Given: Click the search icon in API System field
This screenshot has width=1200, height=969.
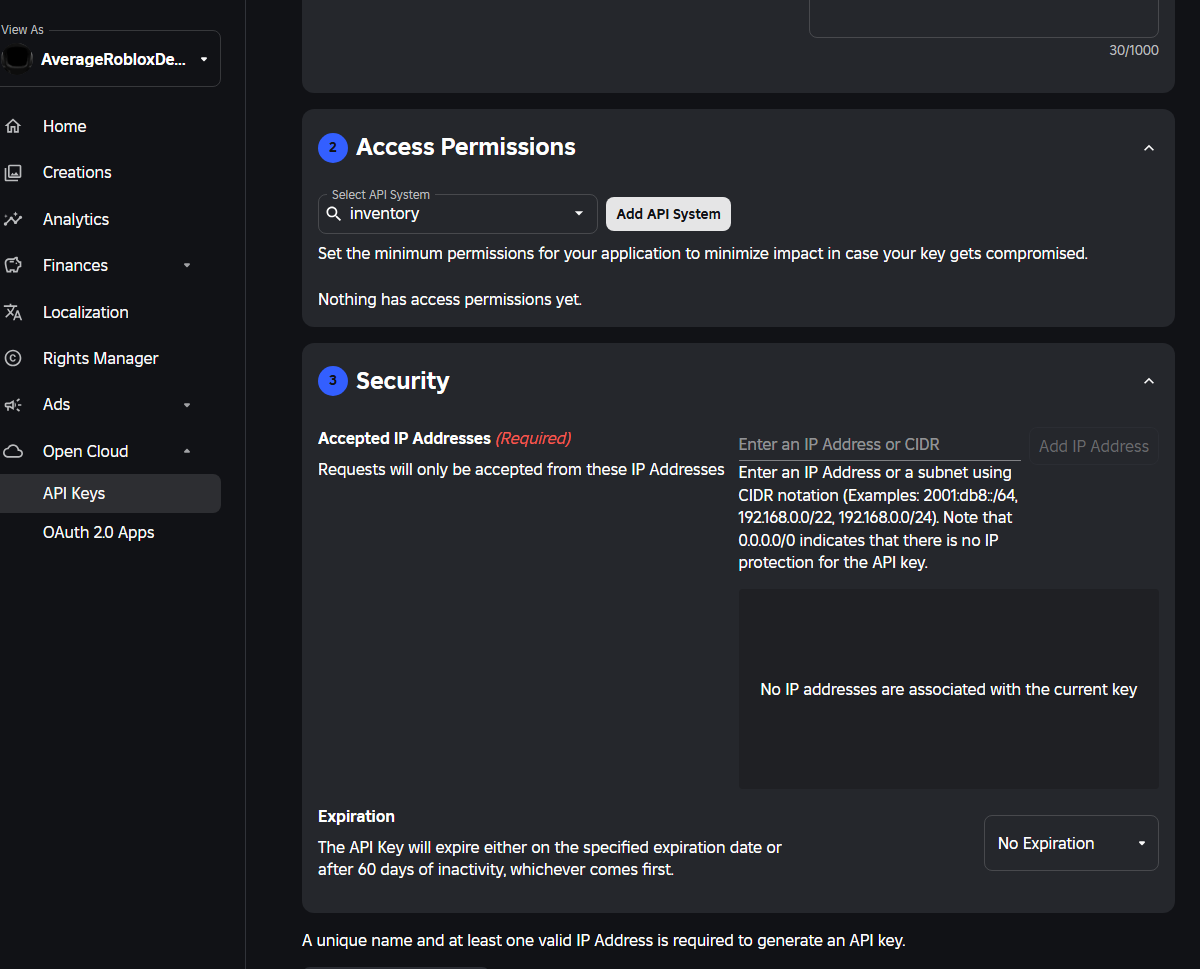Looking at the screenshot, I should coord(334,214).
